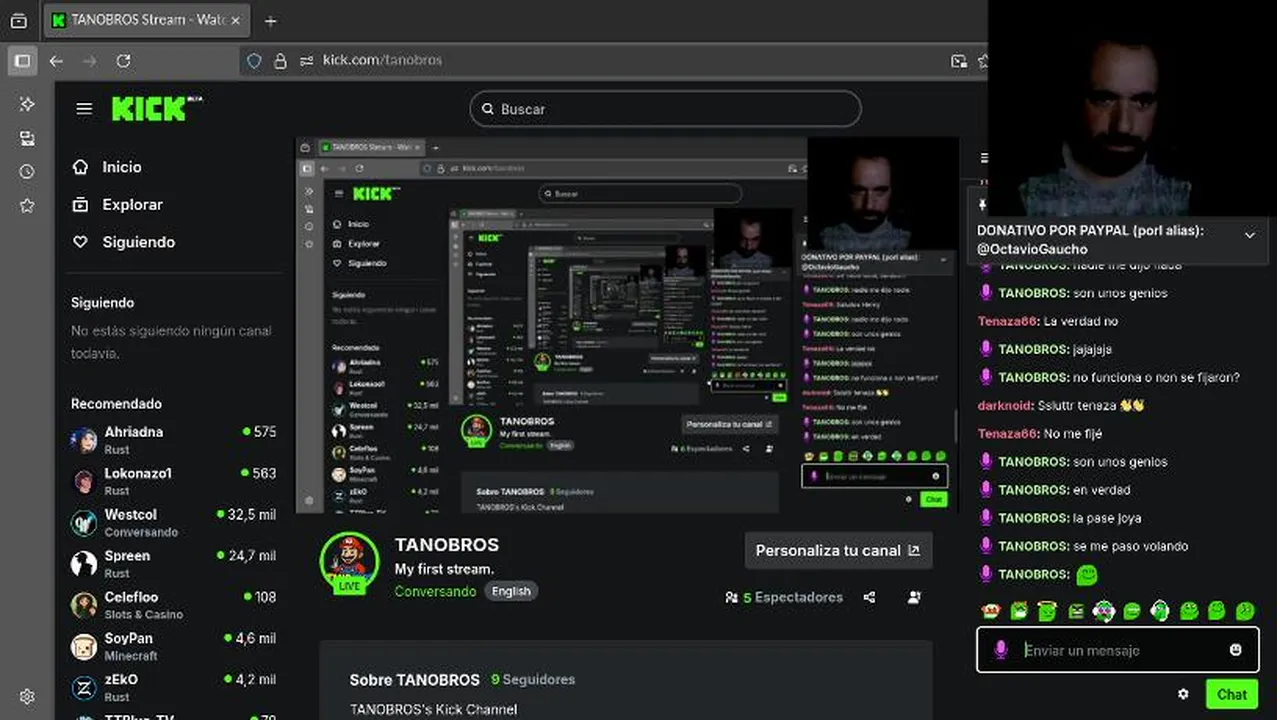Open the Kick hamburger menu
Screen dimensions: 1277x720
pyautogui.click(x=84, y=109)
